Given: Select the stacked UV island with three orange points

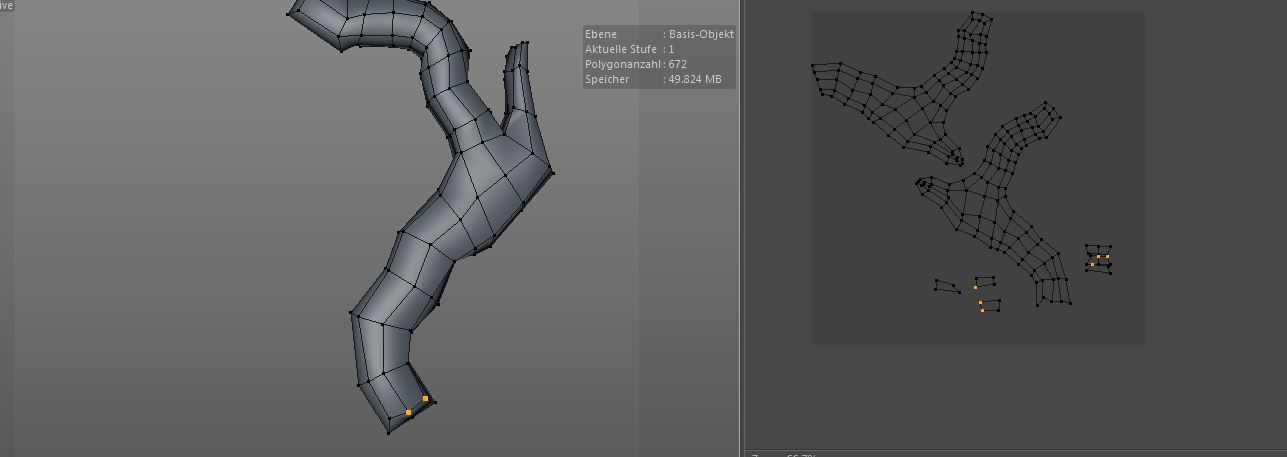Looking at the screenshot, I should pos(1099,258).
